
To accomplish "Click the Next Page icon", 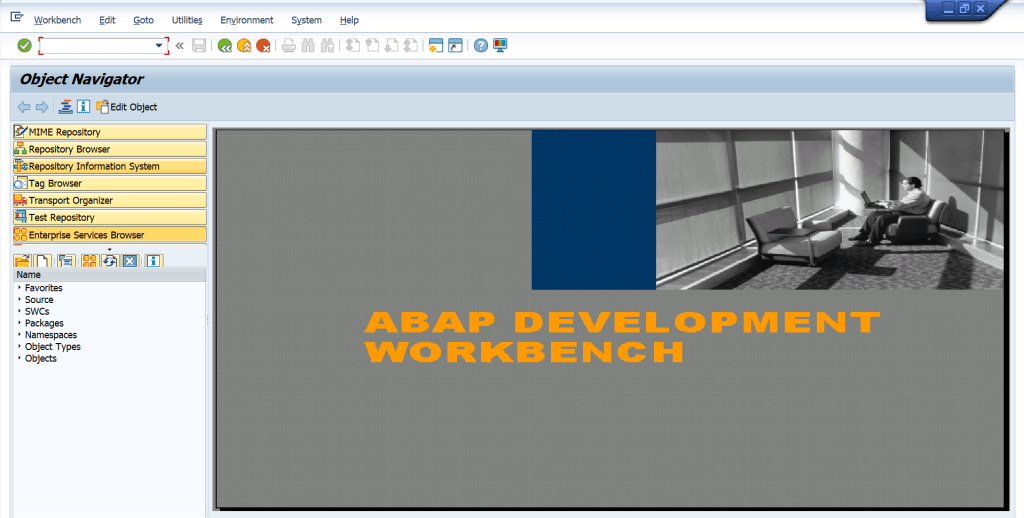I will click(x=391, y=46).
